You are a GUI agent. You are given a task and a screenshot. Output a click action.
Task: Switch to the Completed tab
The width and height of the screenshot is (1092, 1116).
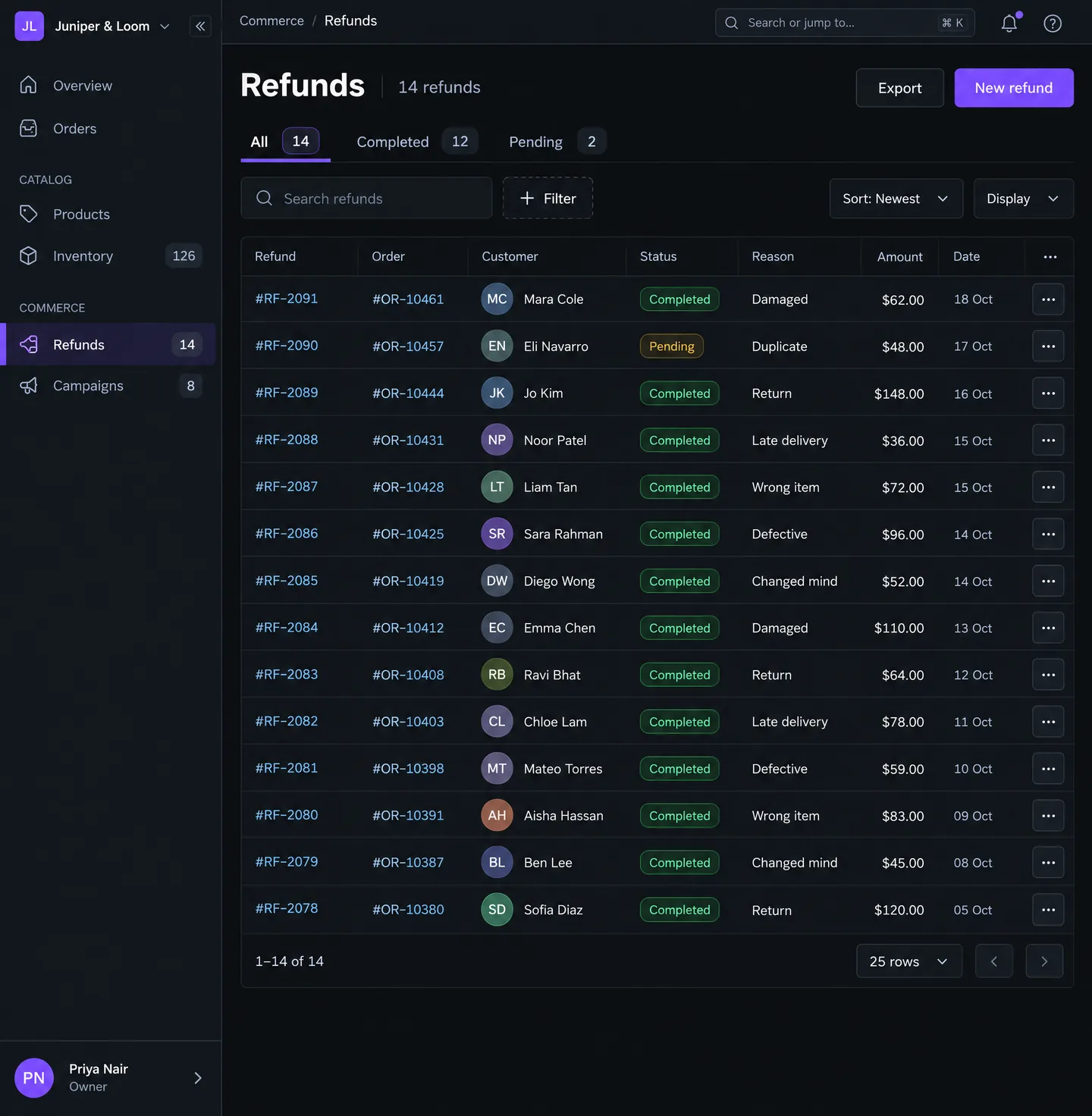tap(417, 142)
